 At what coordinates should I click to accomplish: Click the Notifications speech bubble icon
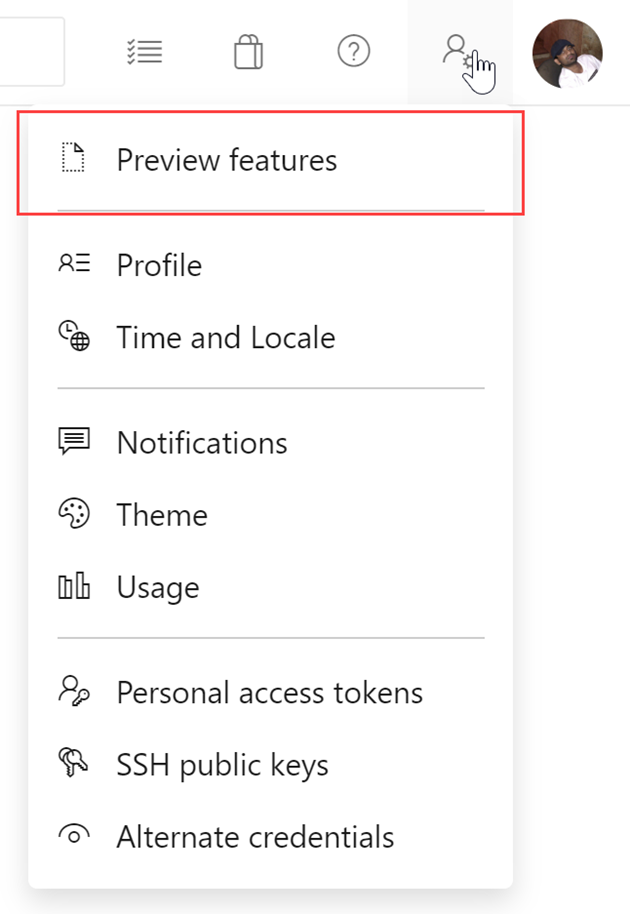point(74,441)
